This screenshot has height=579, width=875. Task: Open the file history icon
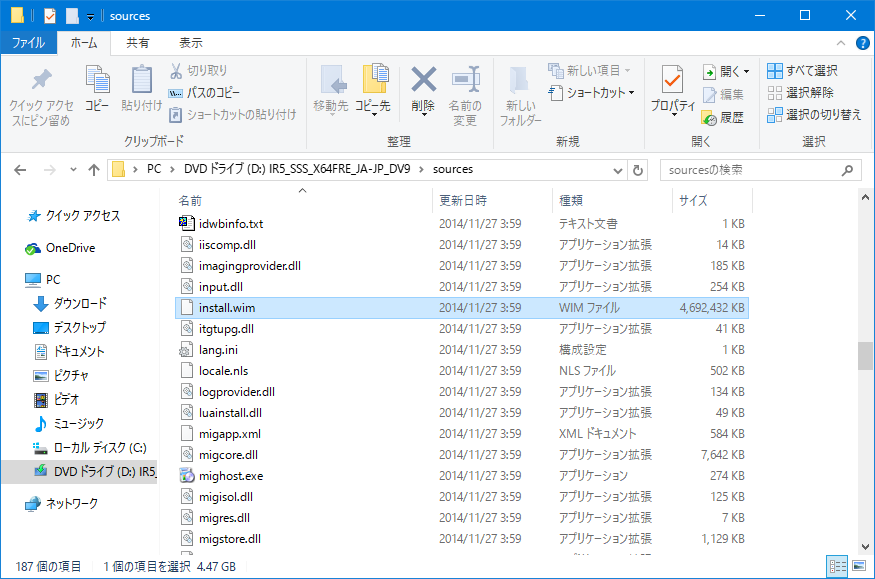[x=709, y=118]
